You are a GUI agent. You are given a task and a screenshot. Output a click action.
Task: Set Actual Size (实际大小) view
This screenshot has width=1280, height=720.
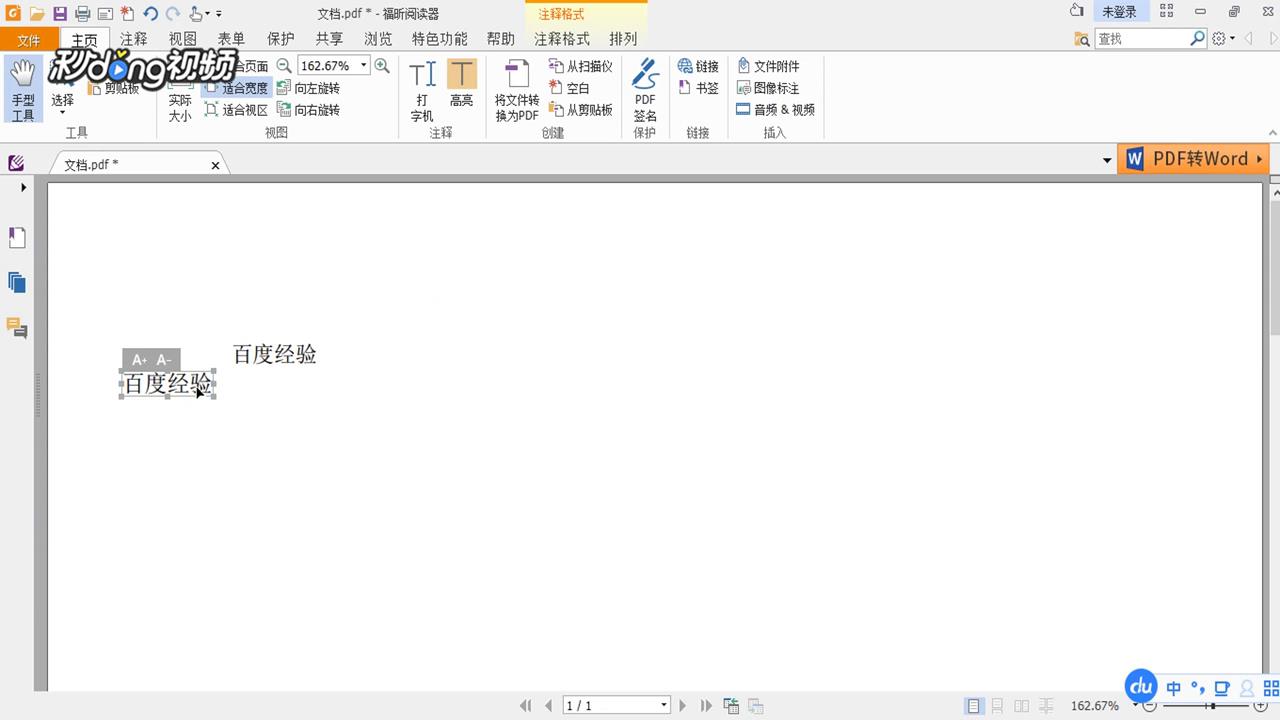[180, 101]
